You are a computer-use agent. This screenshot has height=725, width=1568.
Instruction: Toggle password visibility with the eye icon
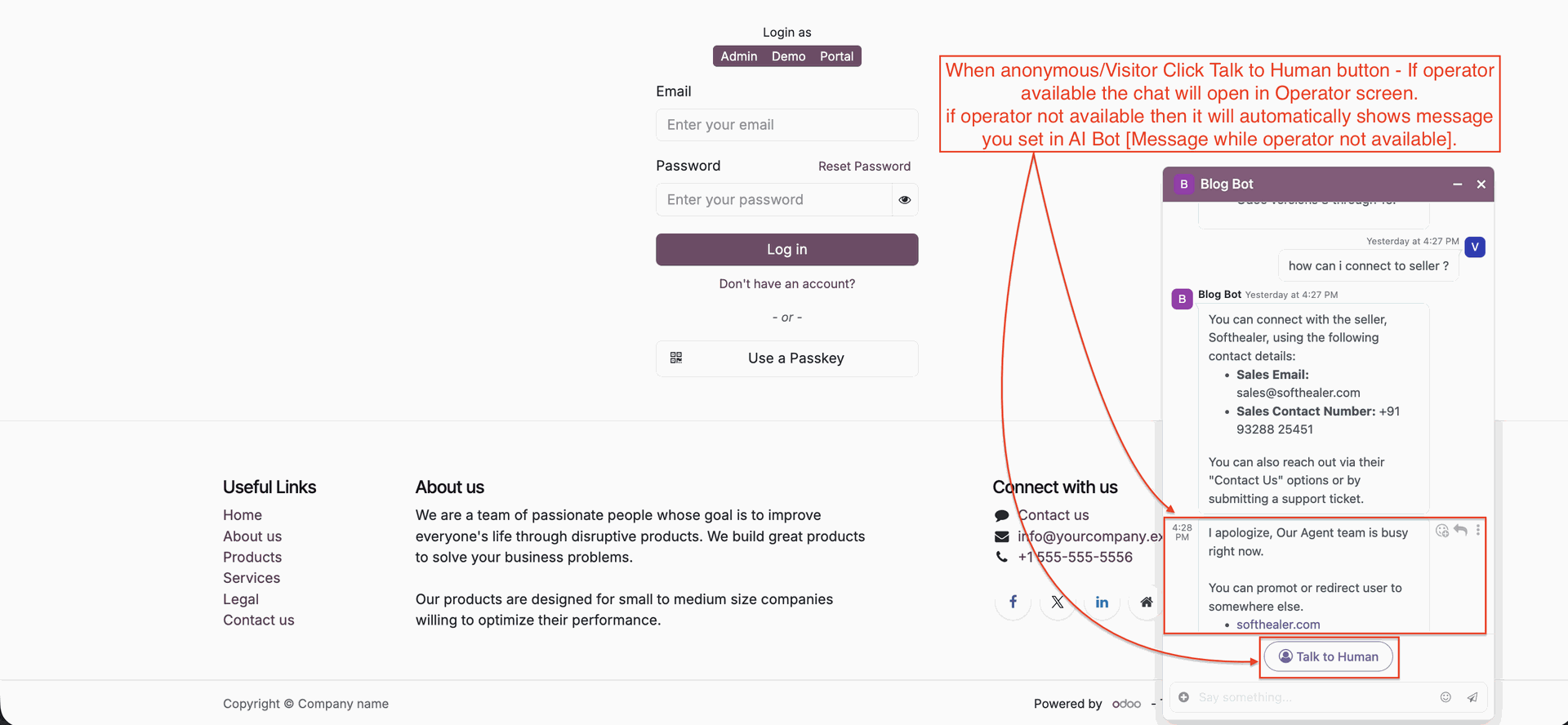[x=905, y=200]
